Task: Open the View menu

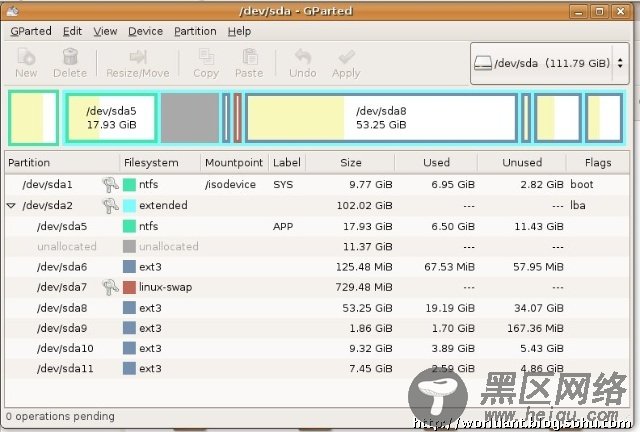Action: tap(105, 31)
